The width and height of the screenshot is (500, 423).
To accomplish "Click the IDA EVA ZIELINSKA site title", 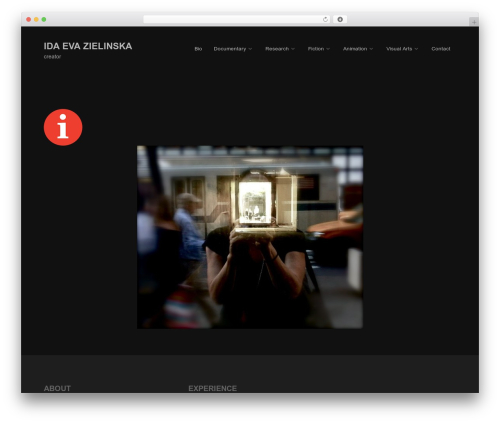I will point(88,46).
